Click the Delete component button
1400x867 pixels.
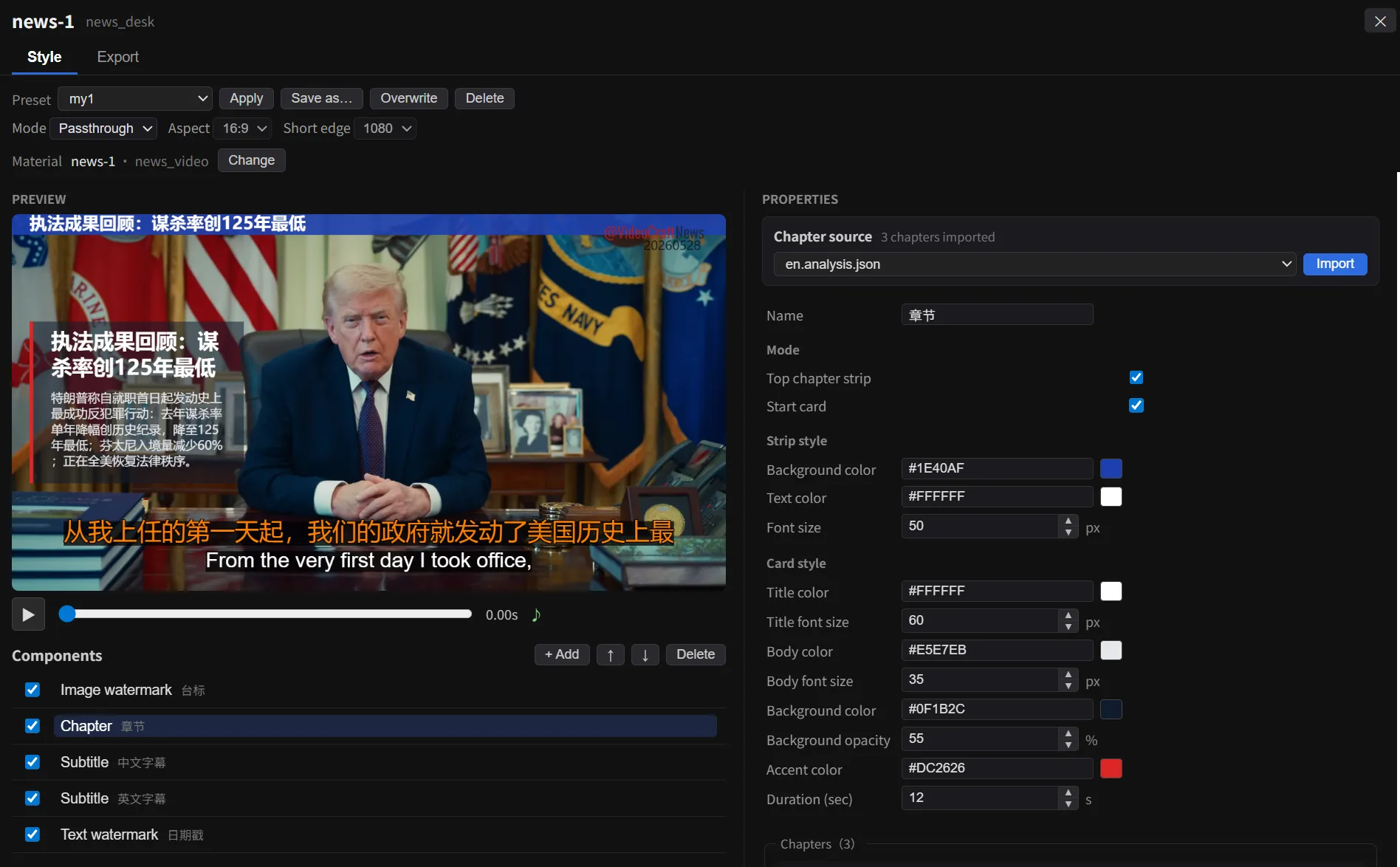tap(696, 654)
